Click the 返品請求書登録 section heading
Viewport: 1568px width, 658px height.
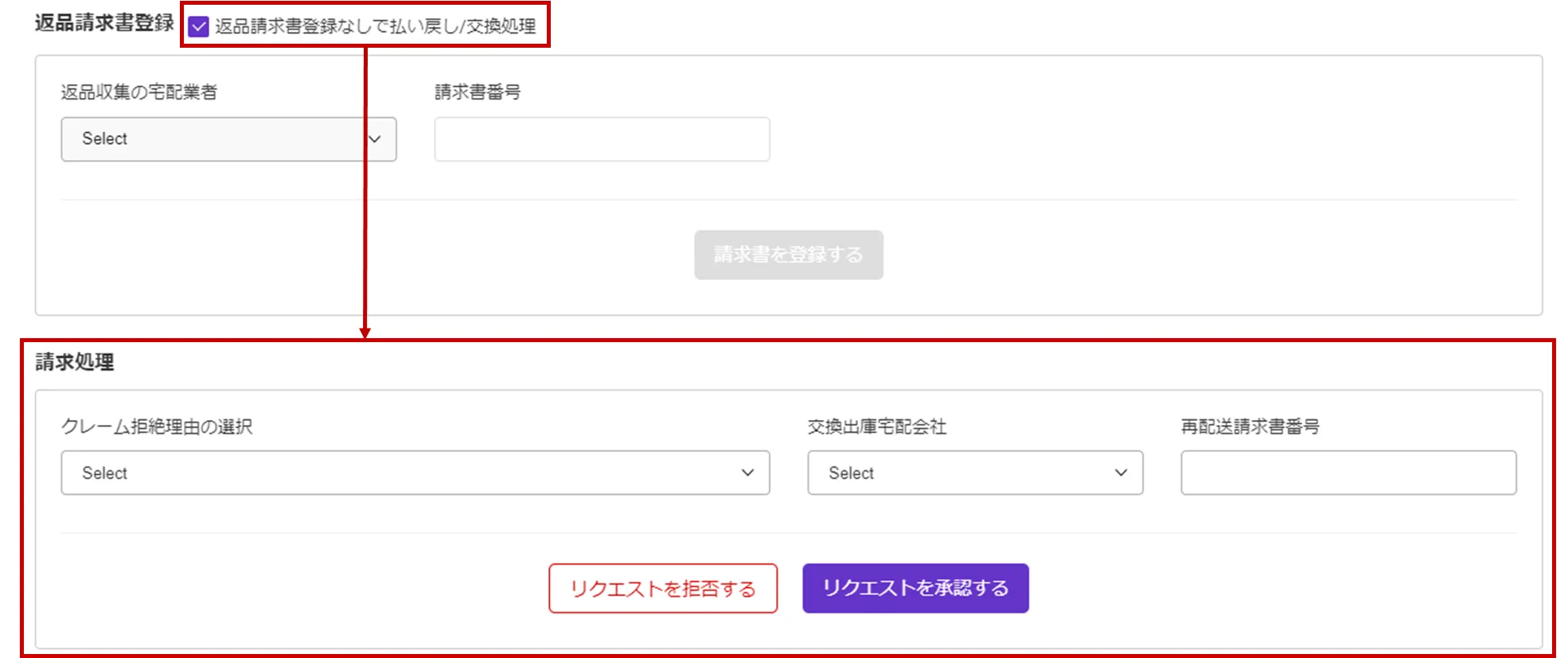[x=104, y=23]
